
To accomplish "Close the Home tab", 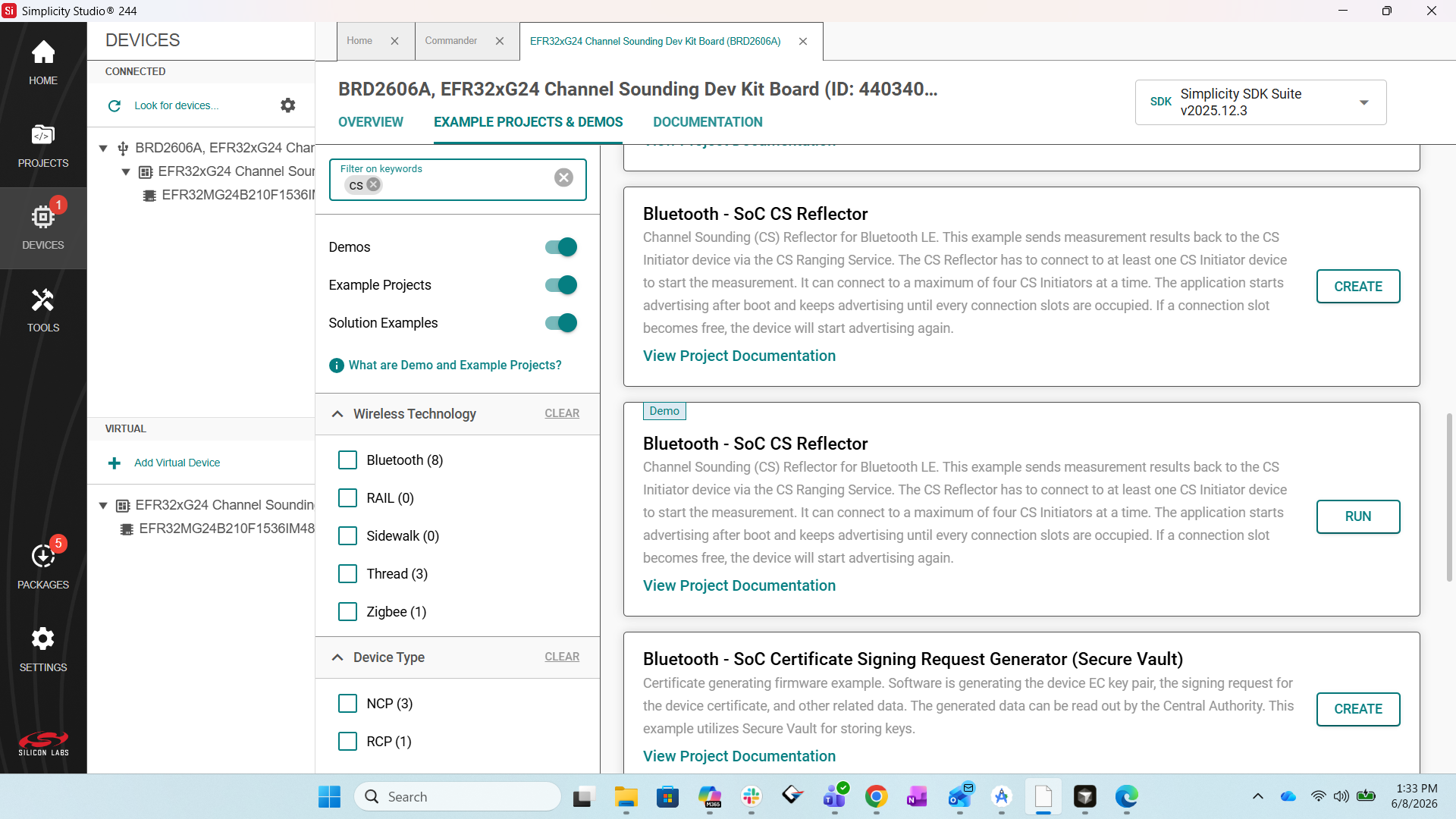I will (x=394, y=41).
